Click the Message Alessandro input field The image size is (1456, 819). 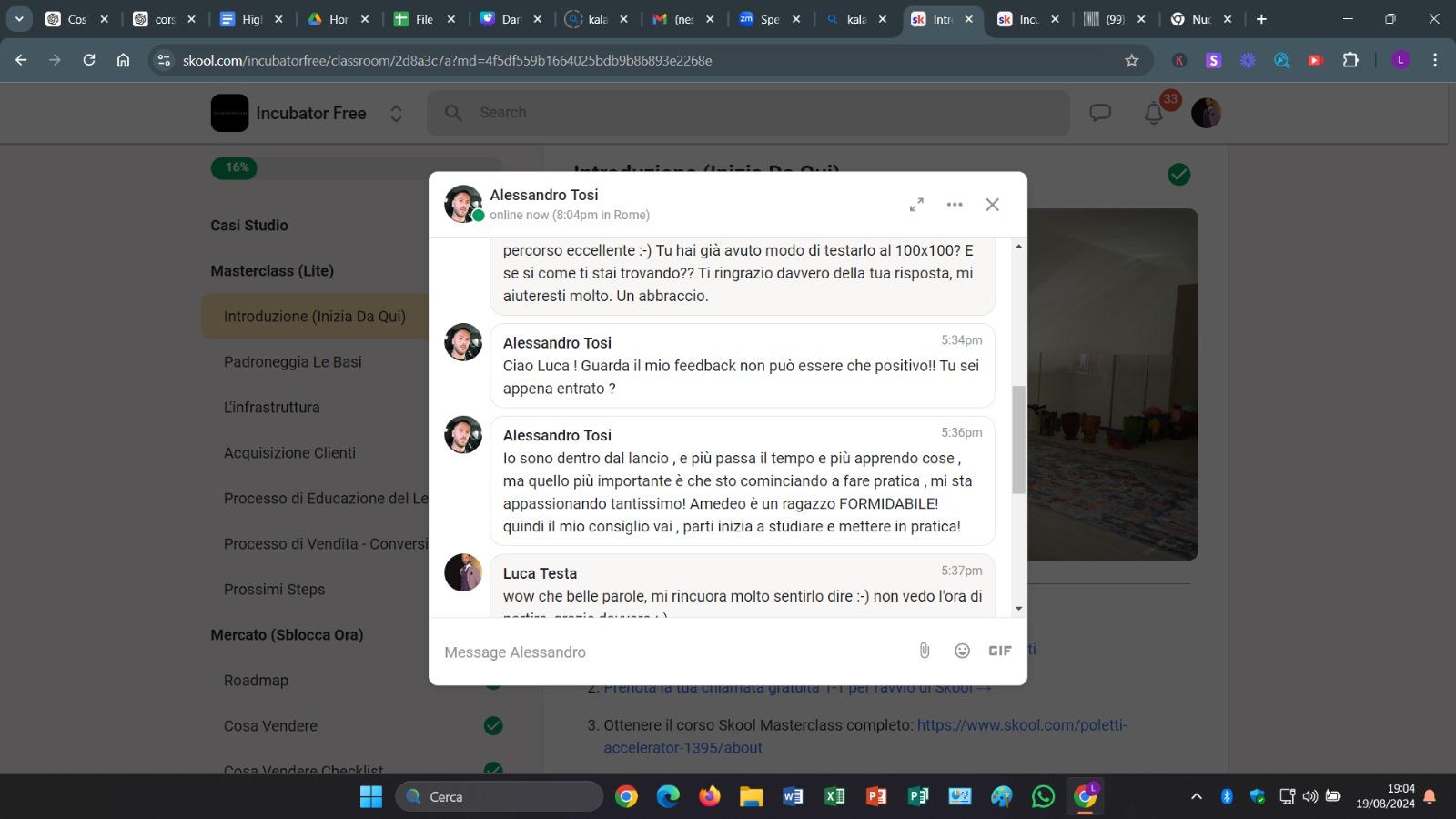coord(673,652)
